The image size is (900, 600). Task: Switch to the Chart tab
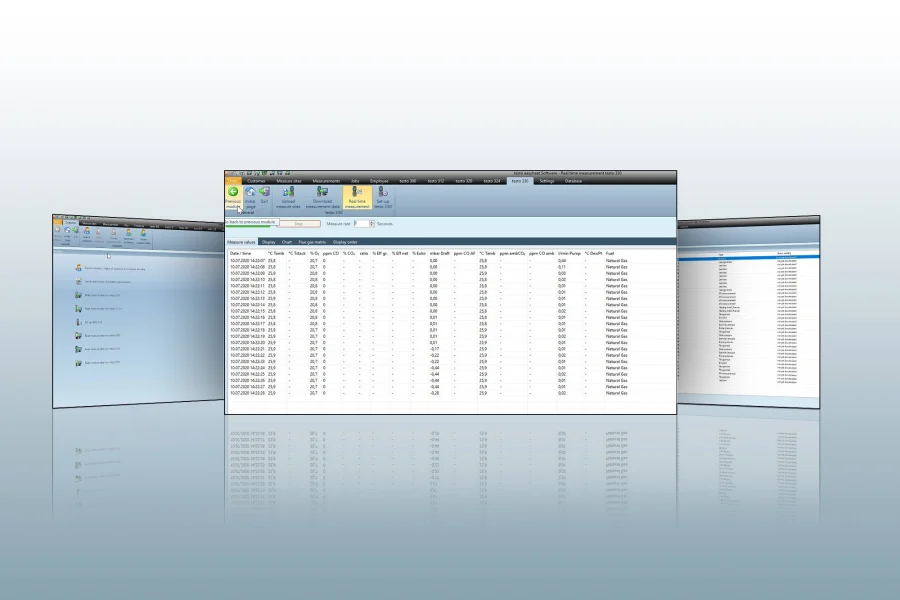(x=287, y=242)
